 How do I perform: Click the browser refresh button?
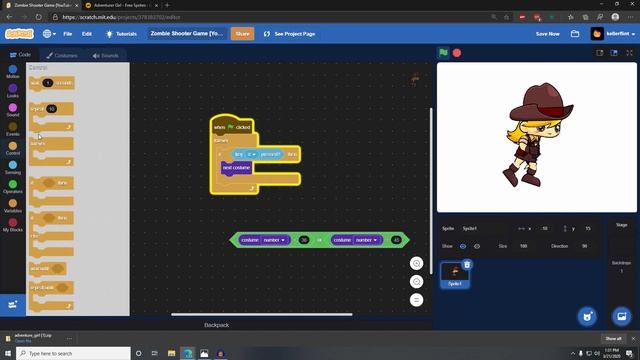38,17
